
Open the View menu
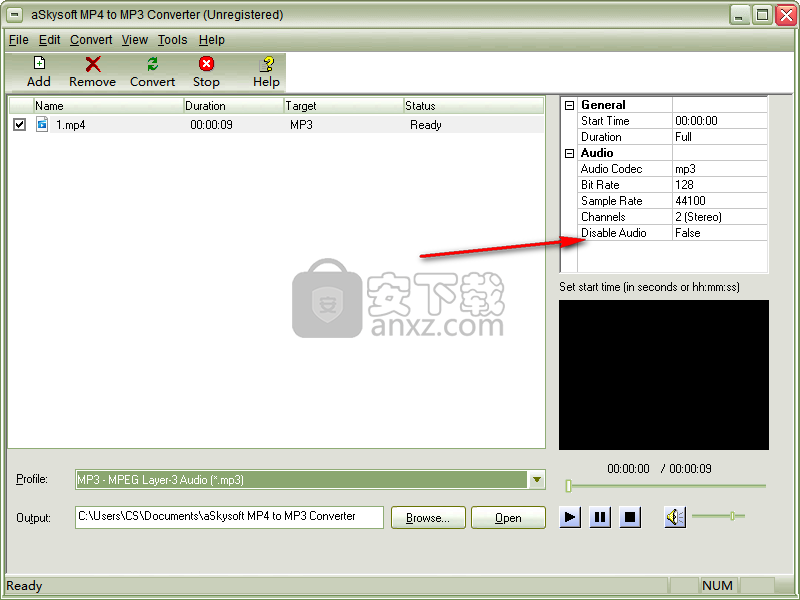click(x=135, y=40)
